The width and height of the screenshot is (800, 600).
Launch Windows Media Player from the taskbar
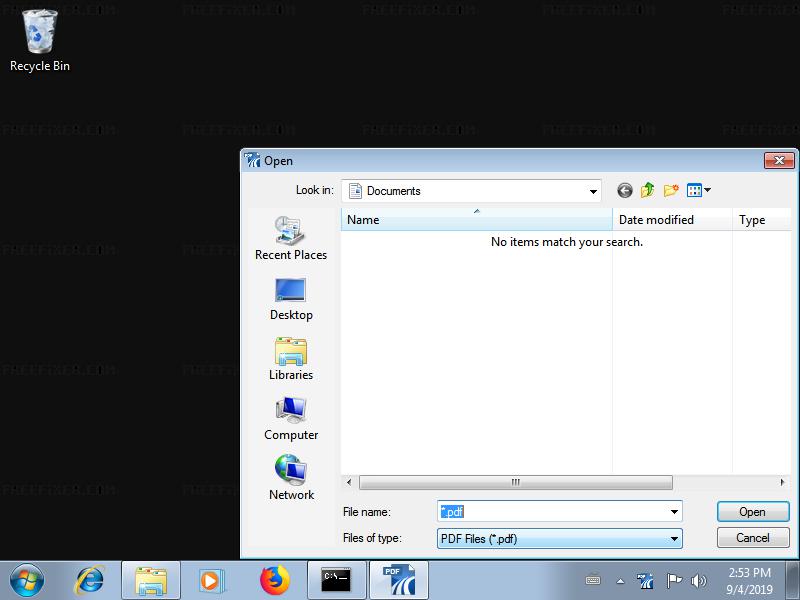[210, 580]
